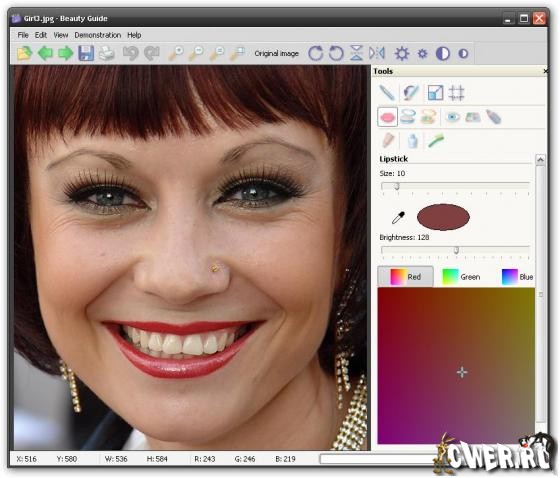Click the rotate clockwise icon
The image size is (560, 478).
point(316,53)
